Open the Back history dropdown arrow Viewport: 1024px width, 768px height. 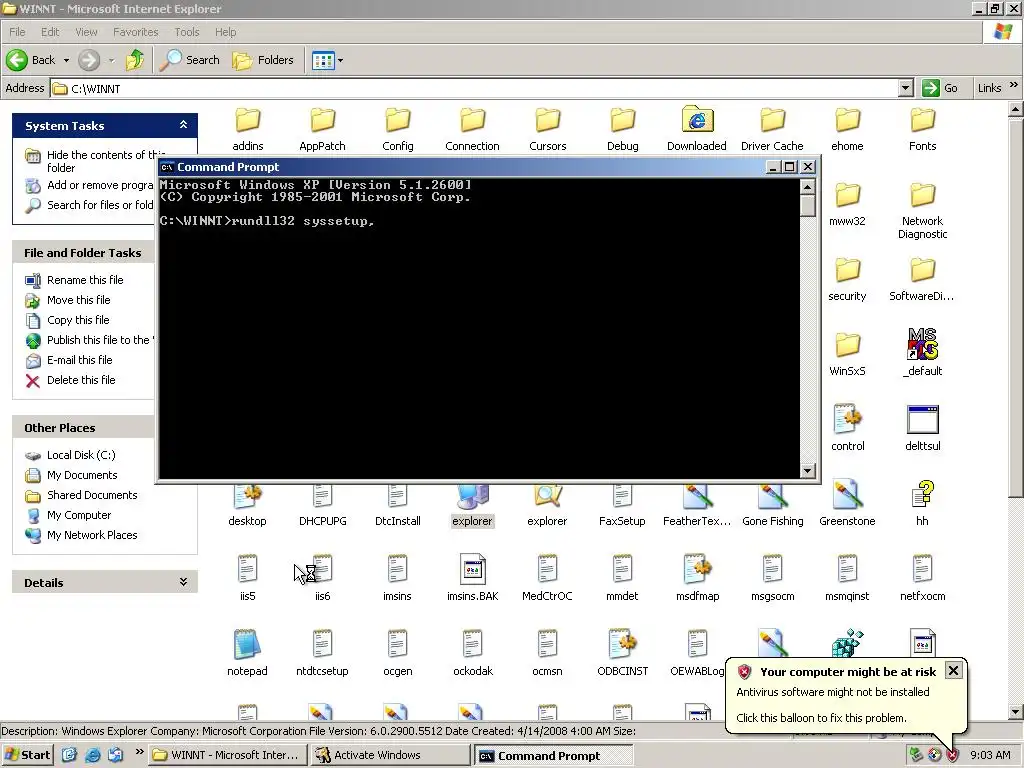click(x=66, y=61)
